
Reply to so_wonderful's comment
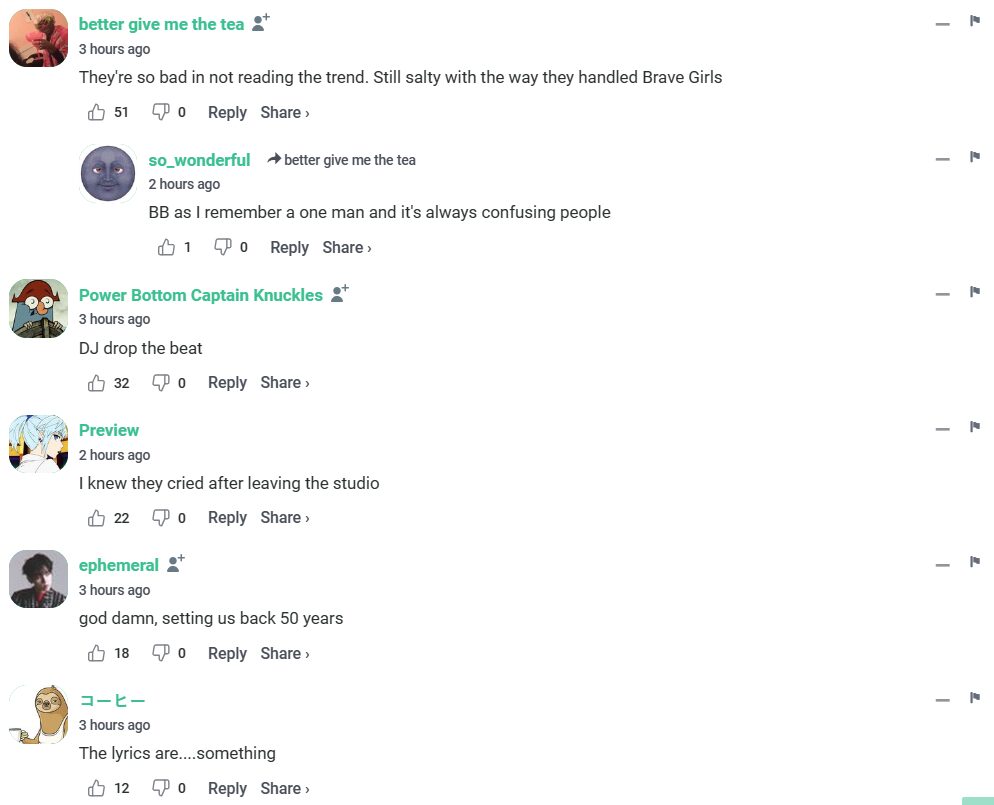(x=289, y=248)
